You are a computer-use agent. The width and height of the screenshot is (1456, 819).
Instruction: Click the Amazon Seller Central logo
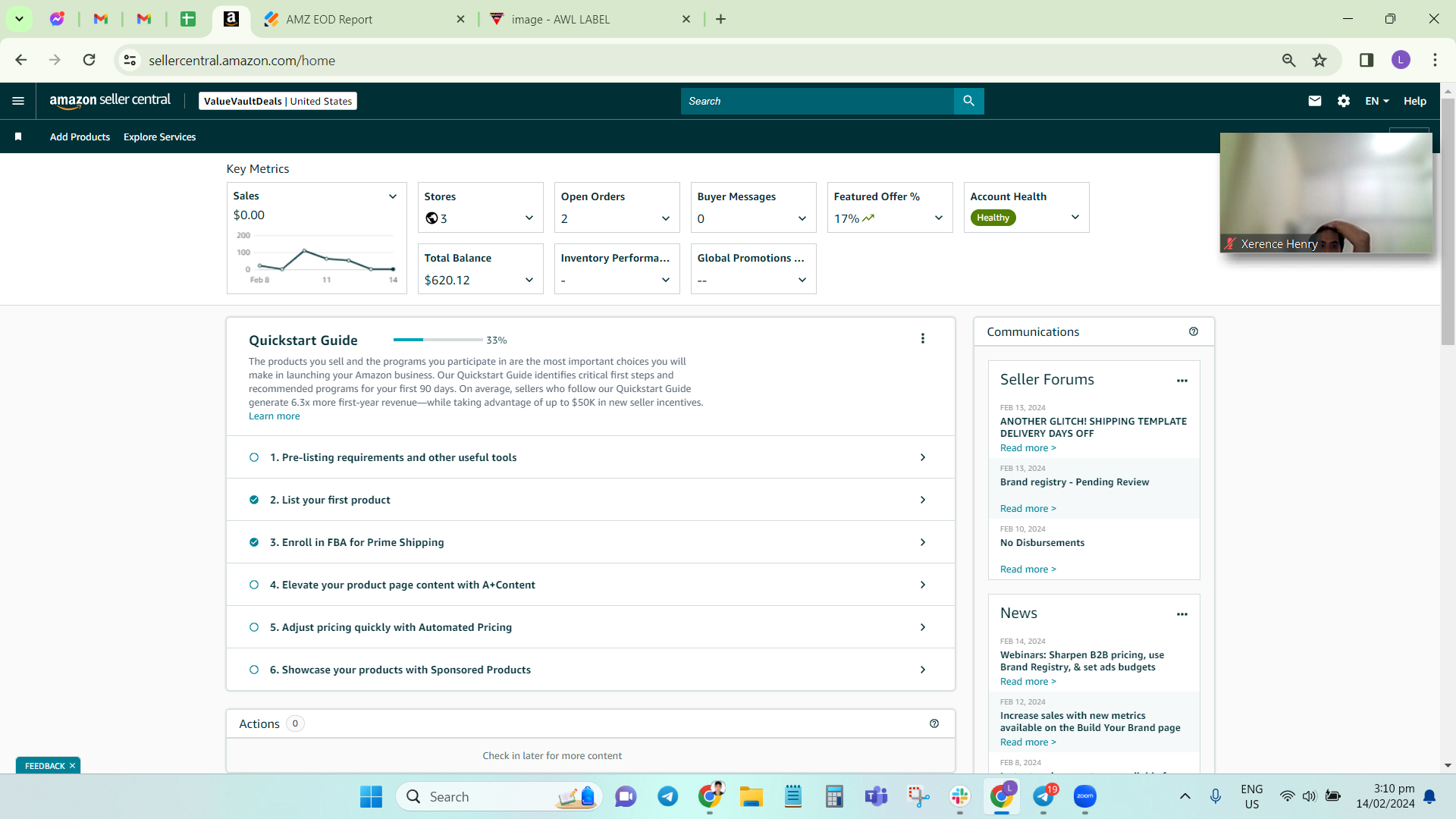click(110, 101)
